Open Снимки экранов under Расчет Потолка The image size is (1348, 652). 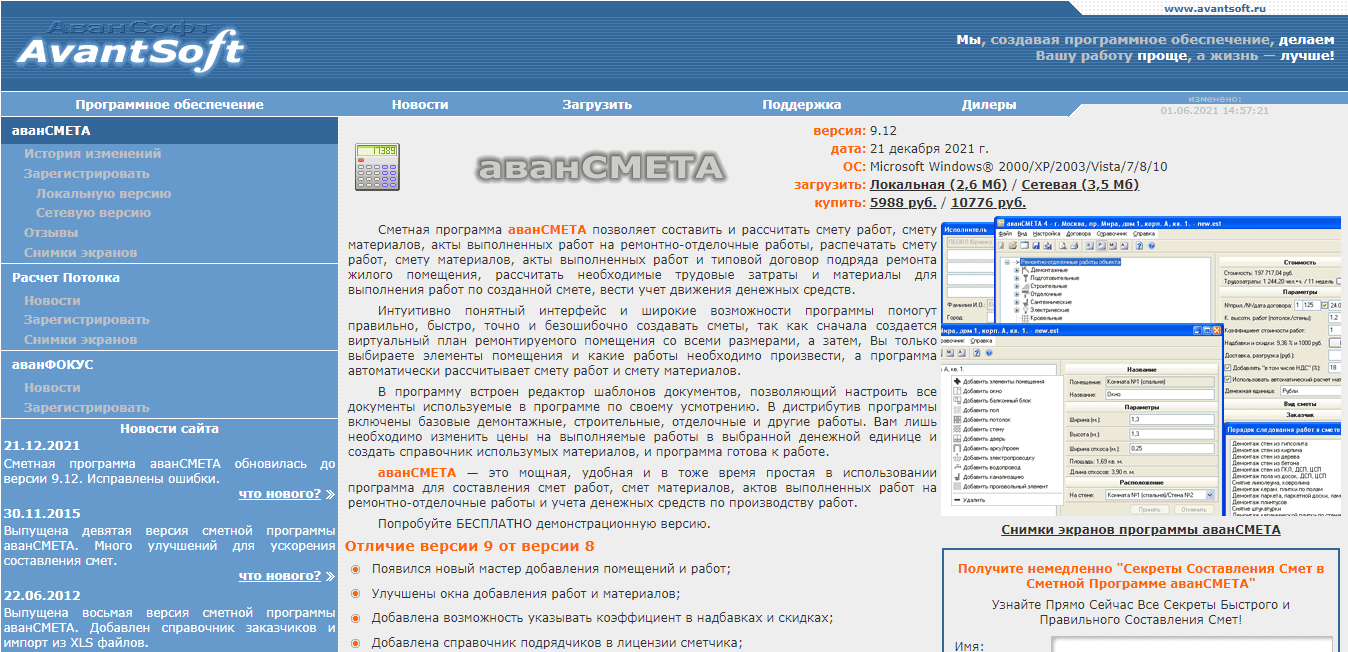tap(81, 340)
